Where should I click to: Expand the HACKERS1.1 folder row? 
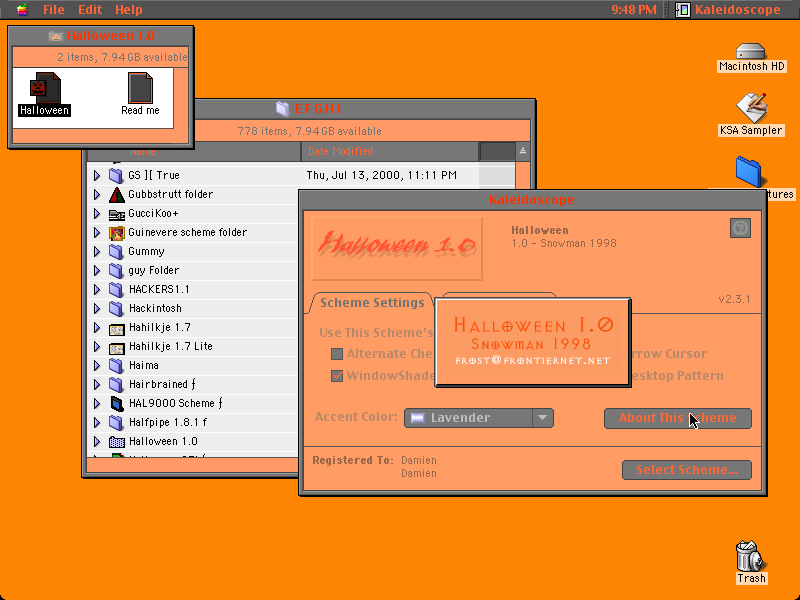pyautogui.click(x=97, y=290)
